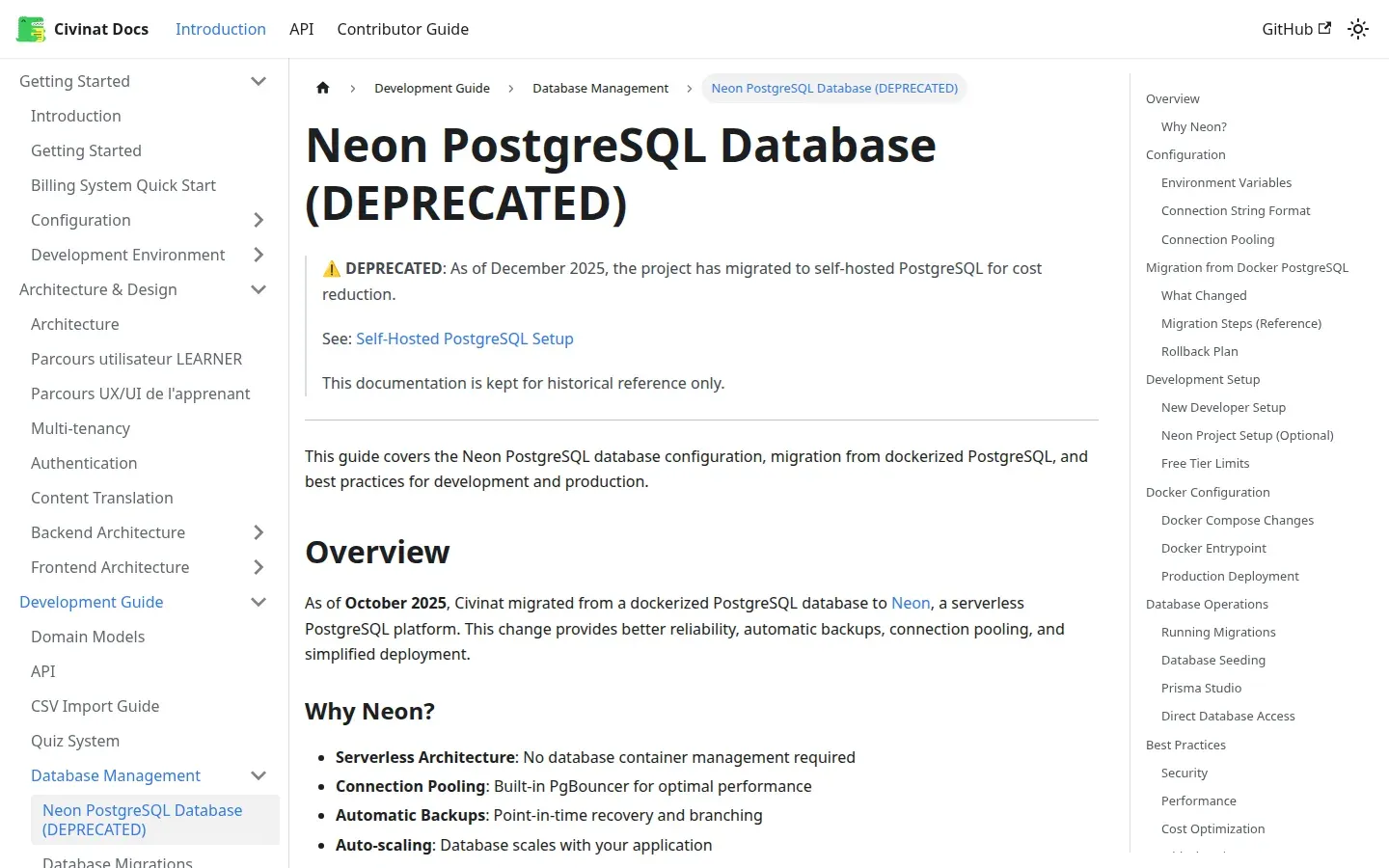
Task: Jump to Running Migrations section
Action: pos(1218,632)
